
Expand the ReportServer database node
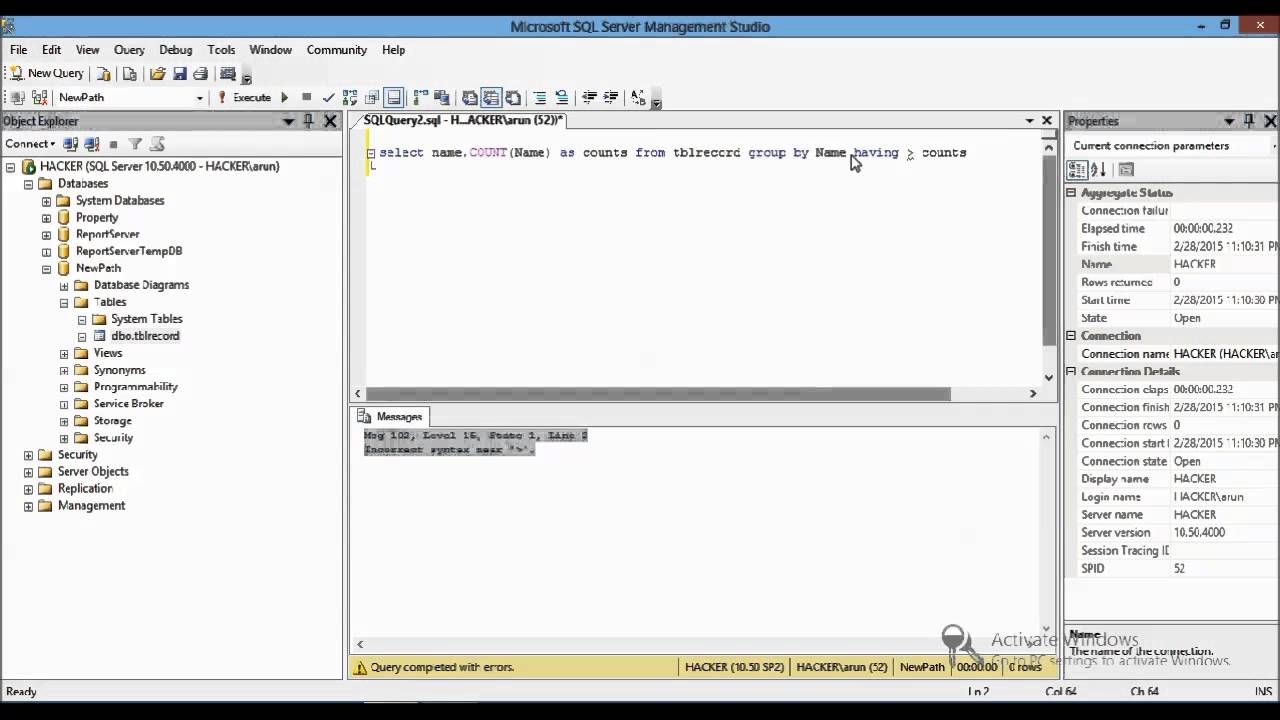pyautogui.click(x=46, y=235)
